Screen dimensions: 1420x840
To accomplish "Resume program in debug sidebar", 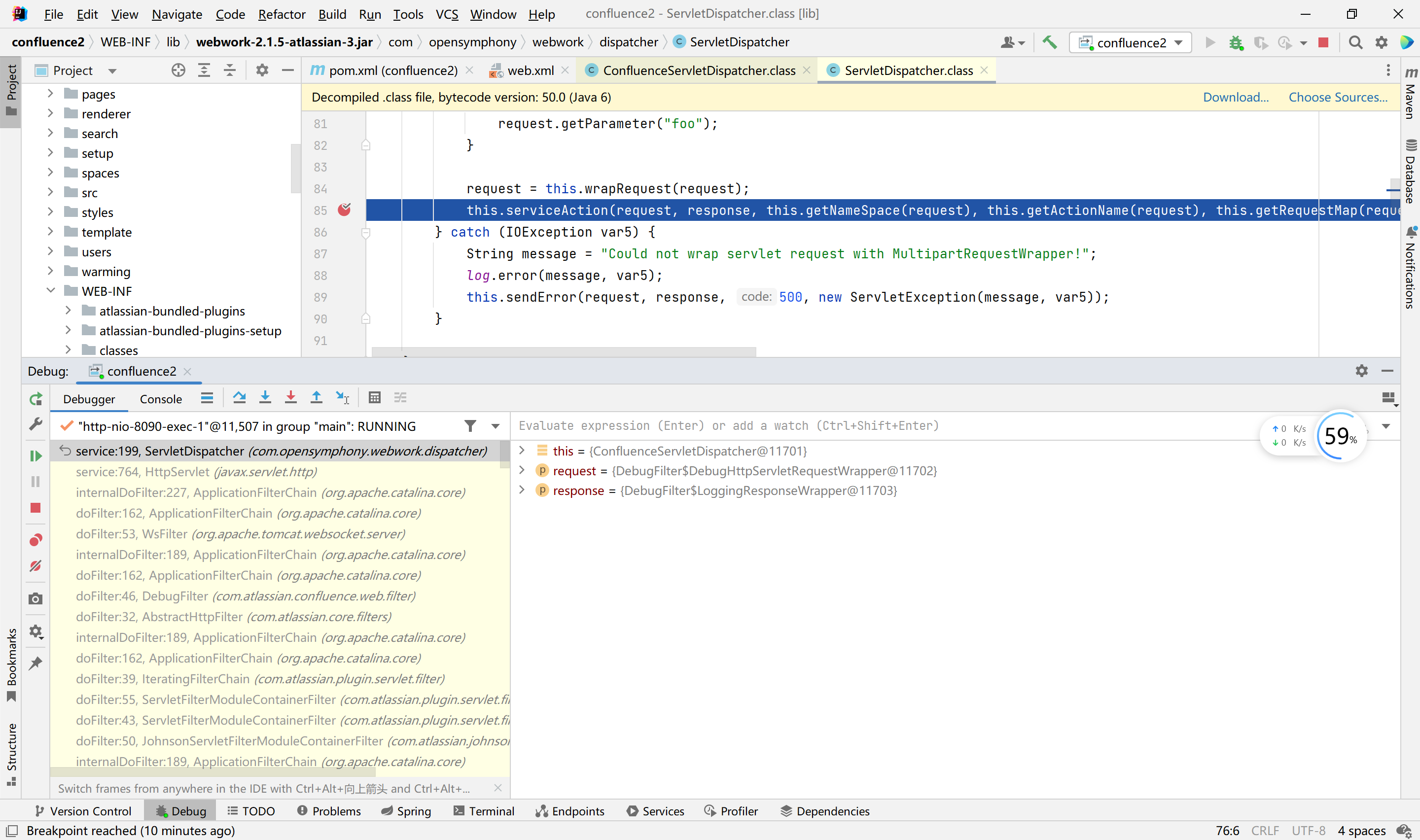I will (35, 456).
